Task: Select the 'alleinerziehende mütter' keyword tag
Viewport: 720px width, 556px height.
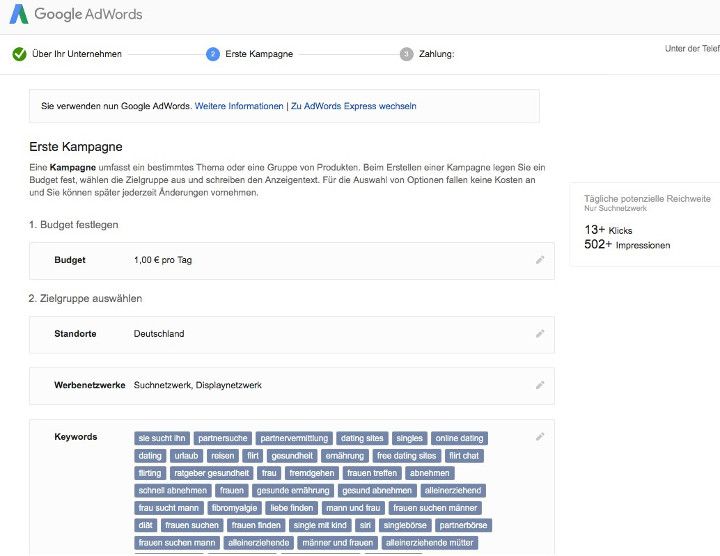Action: [429, 543]
